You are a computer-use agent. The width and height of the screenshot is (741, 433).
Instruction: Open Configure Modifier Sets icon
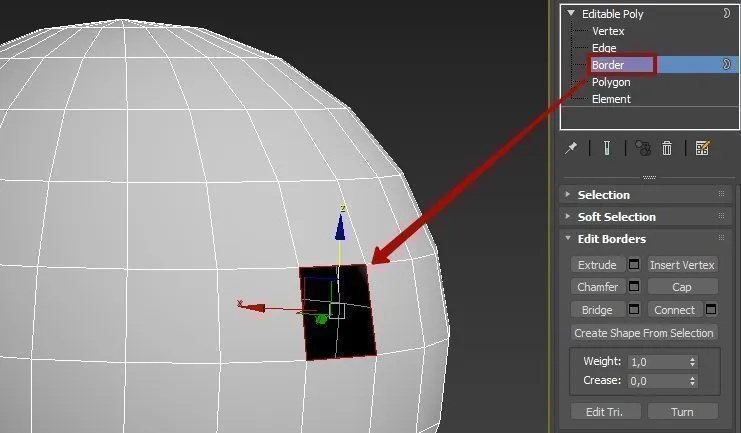tap(702, 148)
